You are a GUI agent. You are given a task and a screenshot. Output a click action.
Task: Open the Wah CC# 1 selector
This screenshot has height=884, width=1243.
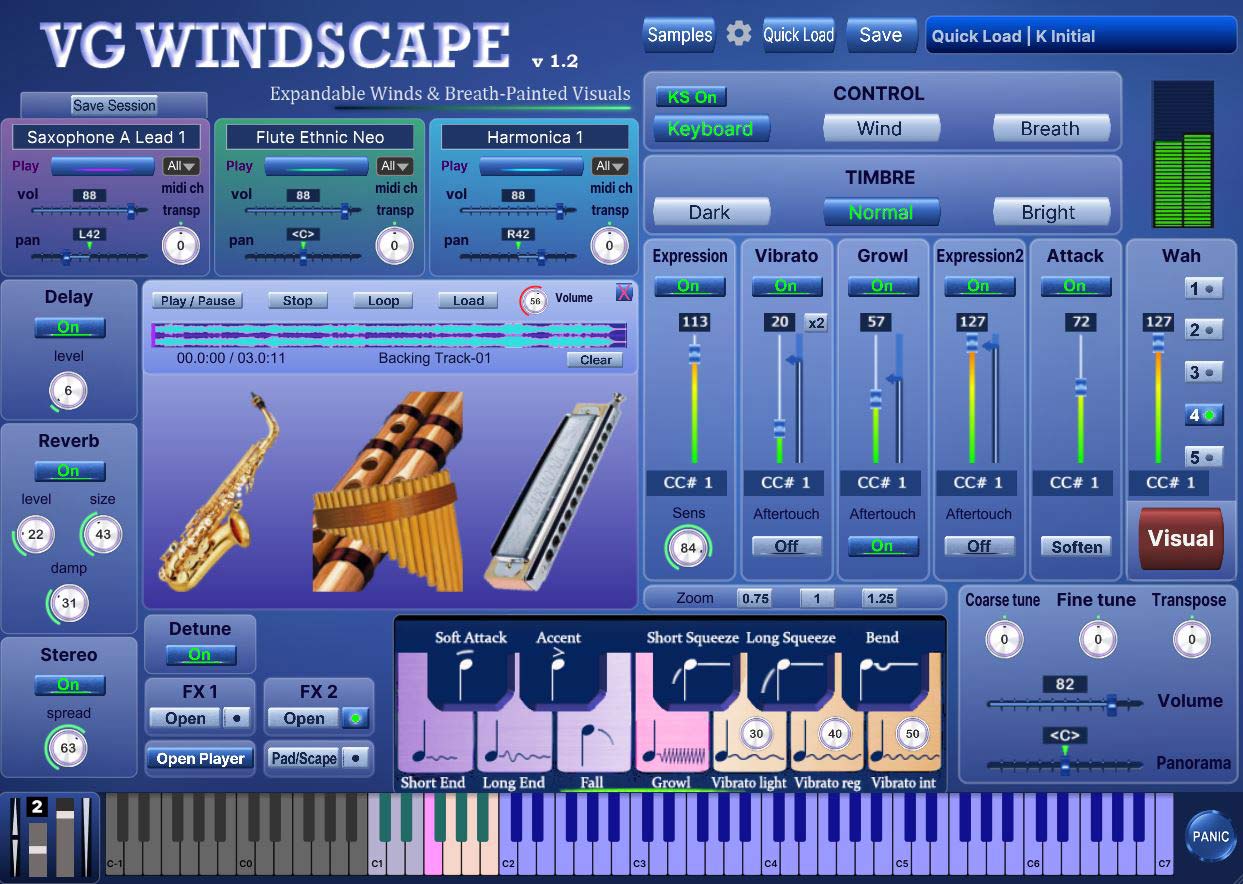click(x=1169, y=482)
